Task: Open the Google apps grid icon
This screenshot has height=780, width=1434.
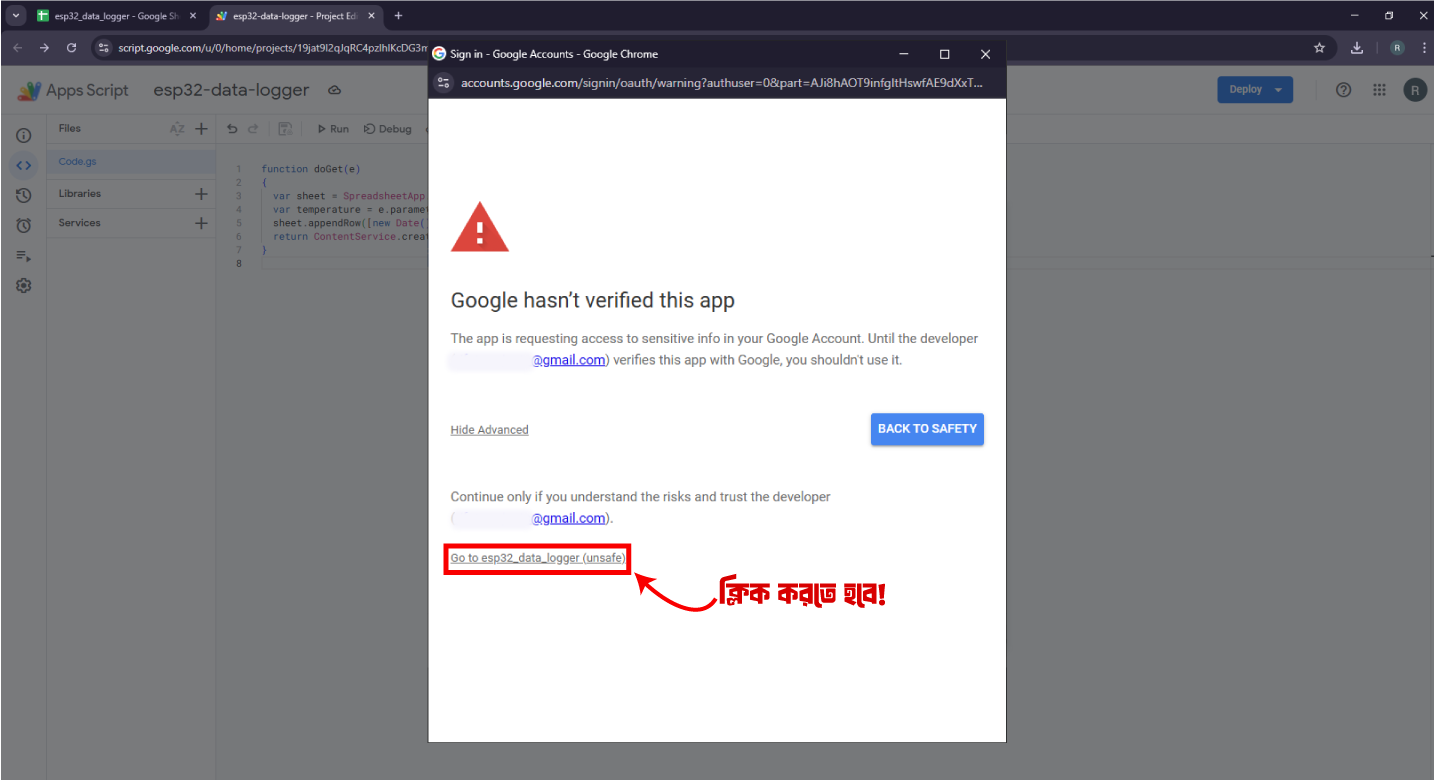Action: (1379, 90)
